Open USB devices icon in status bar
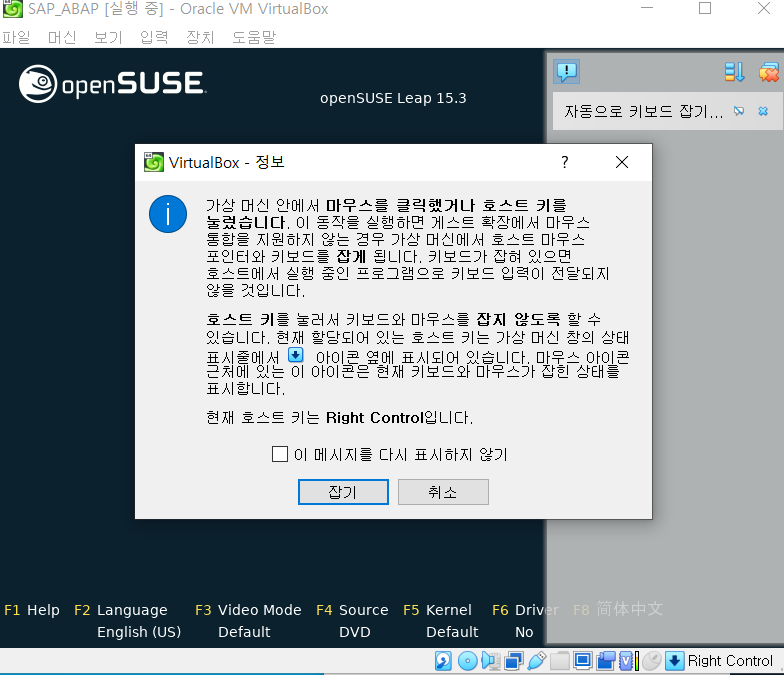Viewport: 784px width, 675px height. coord(536,660)
